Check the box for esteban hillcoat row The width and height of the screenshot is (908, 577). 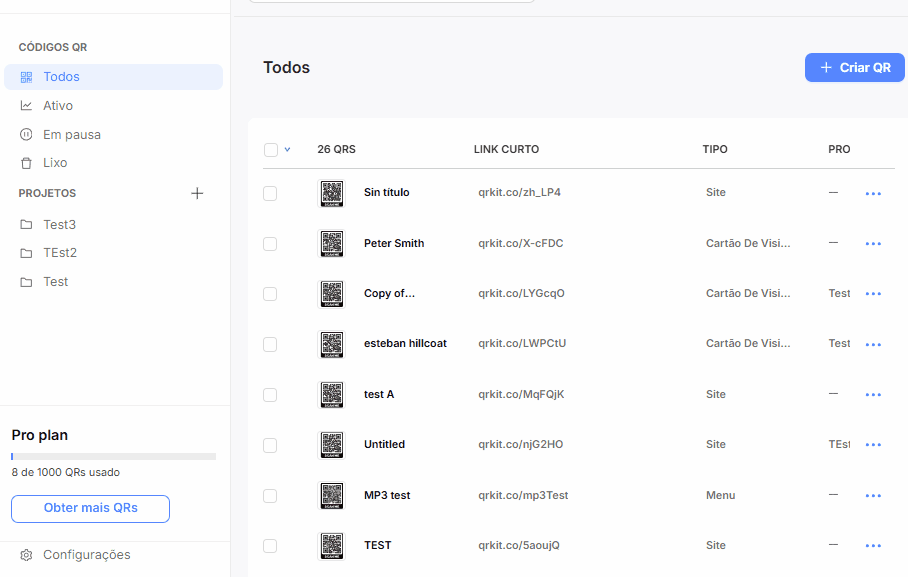(270, 344)
